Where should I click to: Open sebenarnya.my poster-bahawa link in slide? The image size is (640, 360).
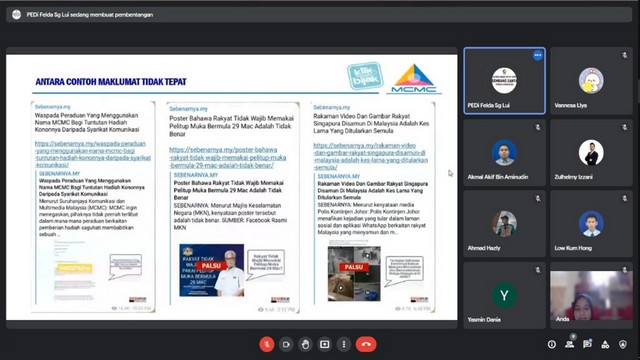pos(228,158)
